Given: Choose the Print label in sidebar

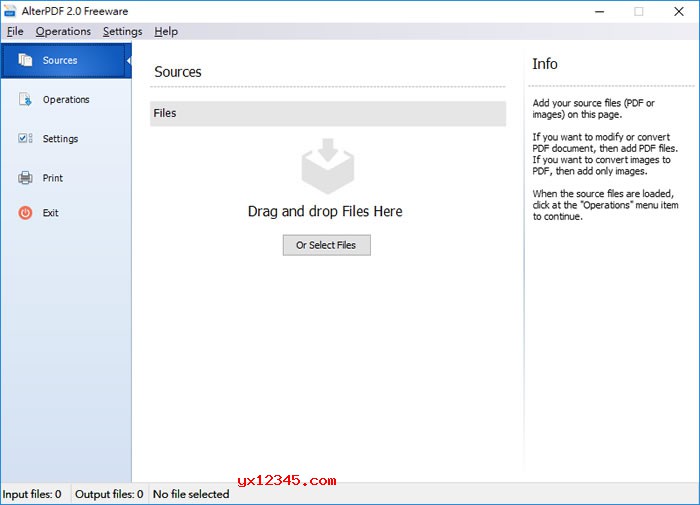Looking at the screenshot, I should 53,178.
